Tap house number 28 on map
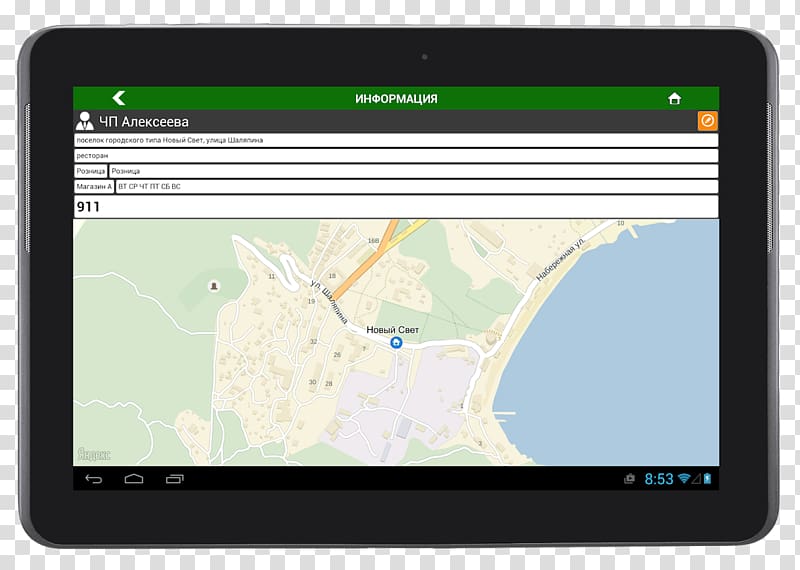The image size is (800, 570). point(329,383)
